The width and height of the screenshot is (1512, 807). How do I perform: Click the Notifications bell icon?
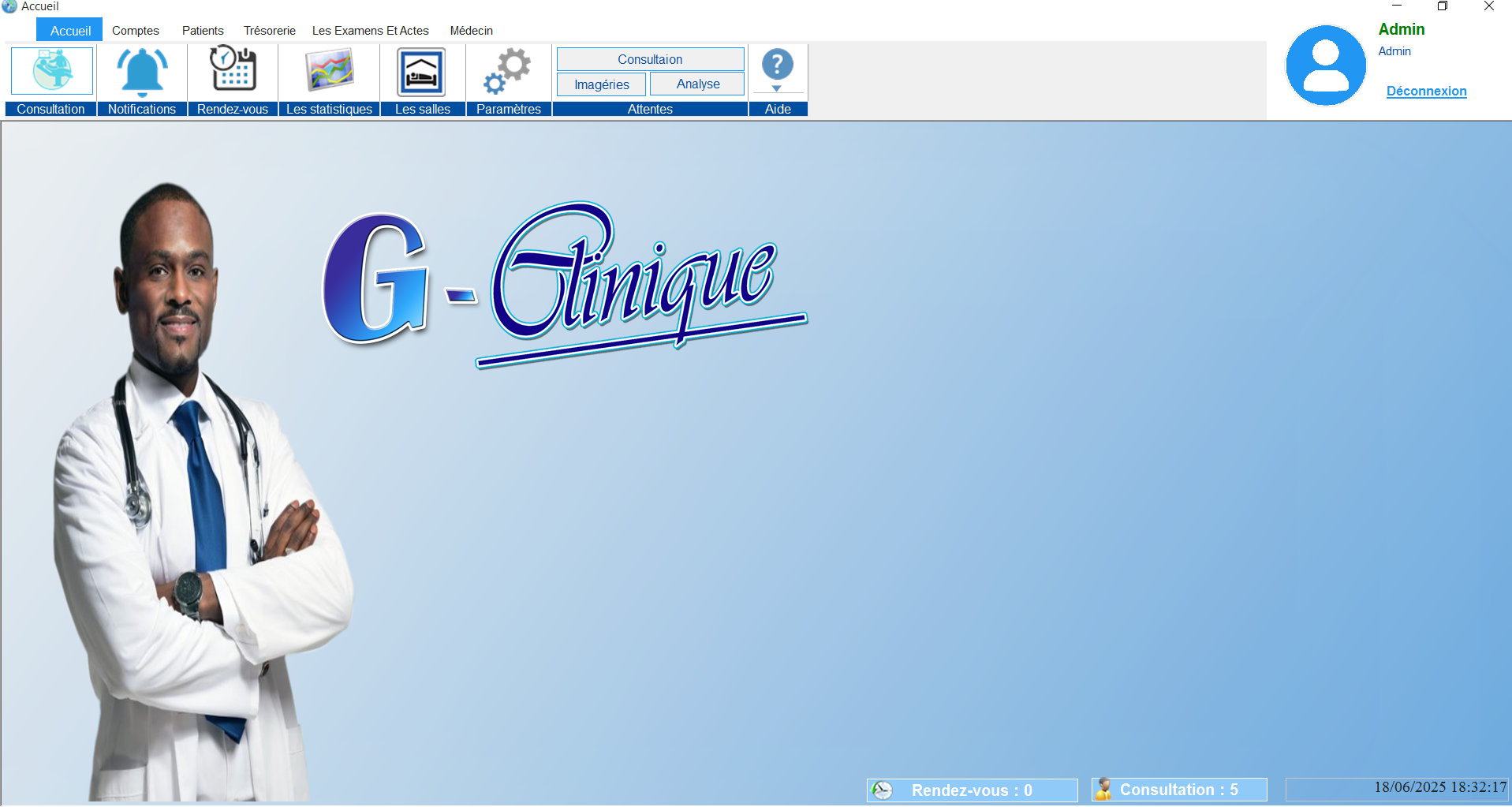click(142, 71)
